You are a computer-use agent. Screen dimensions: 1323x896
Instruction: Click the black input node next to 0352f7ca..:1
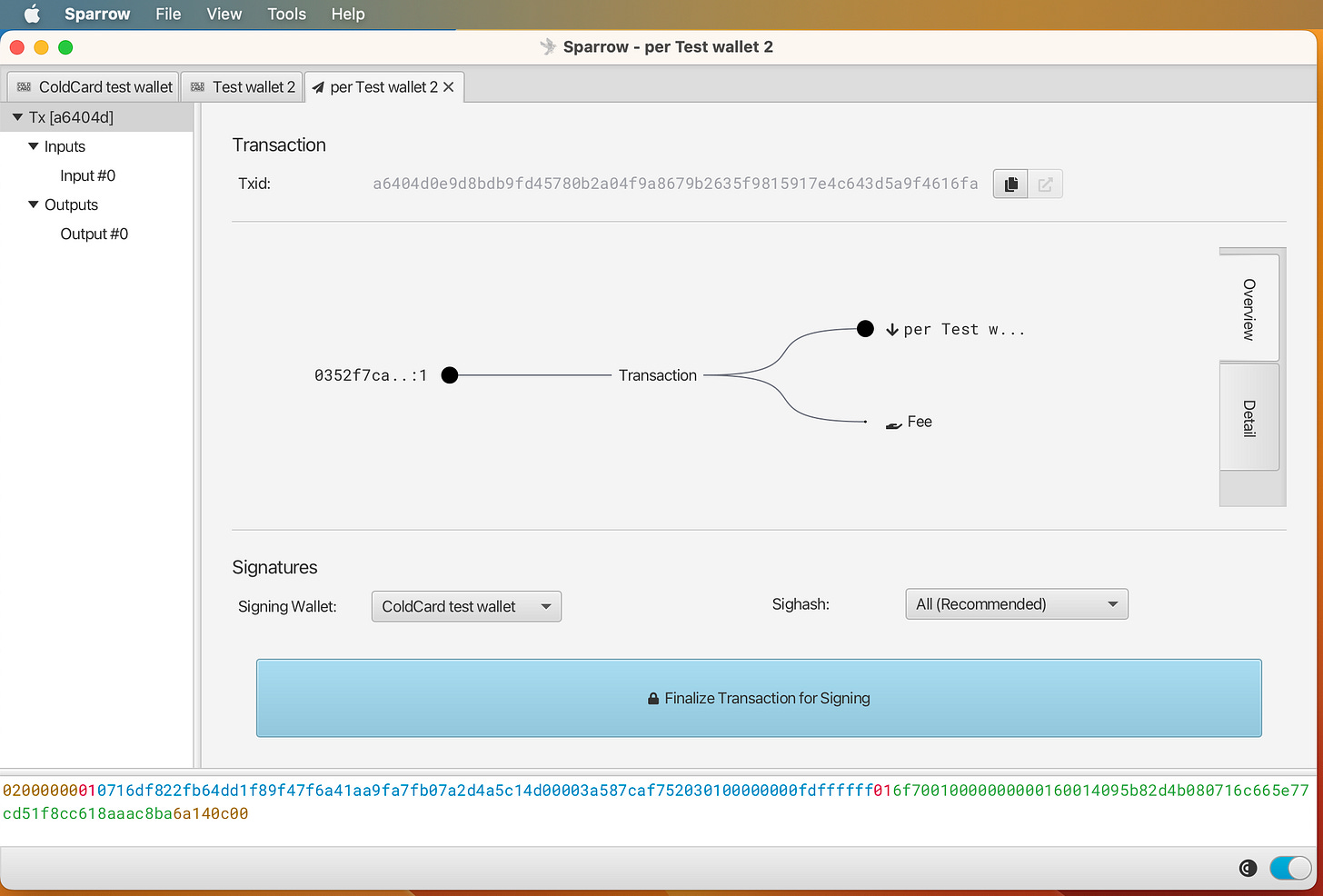(x=450, y=375)
